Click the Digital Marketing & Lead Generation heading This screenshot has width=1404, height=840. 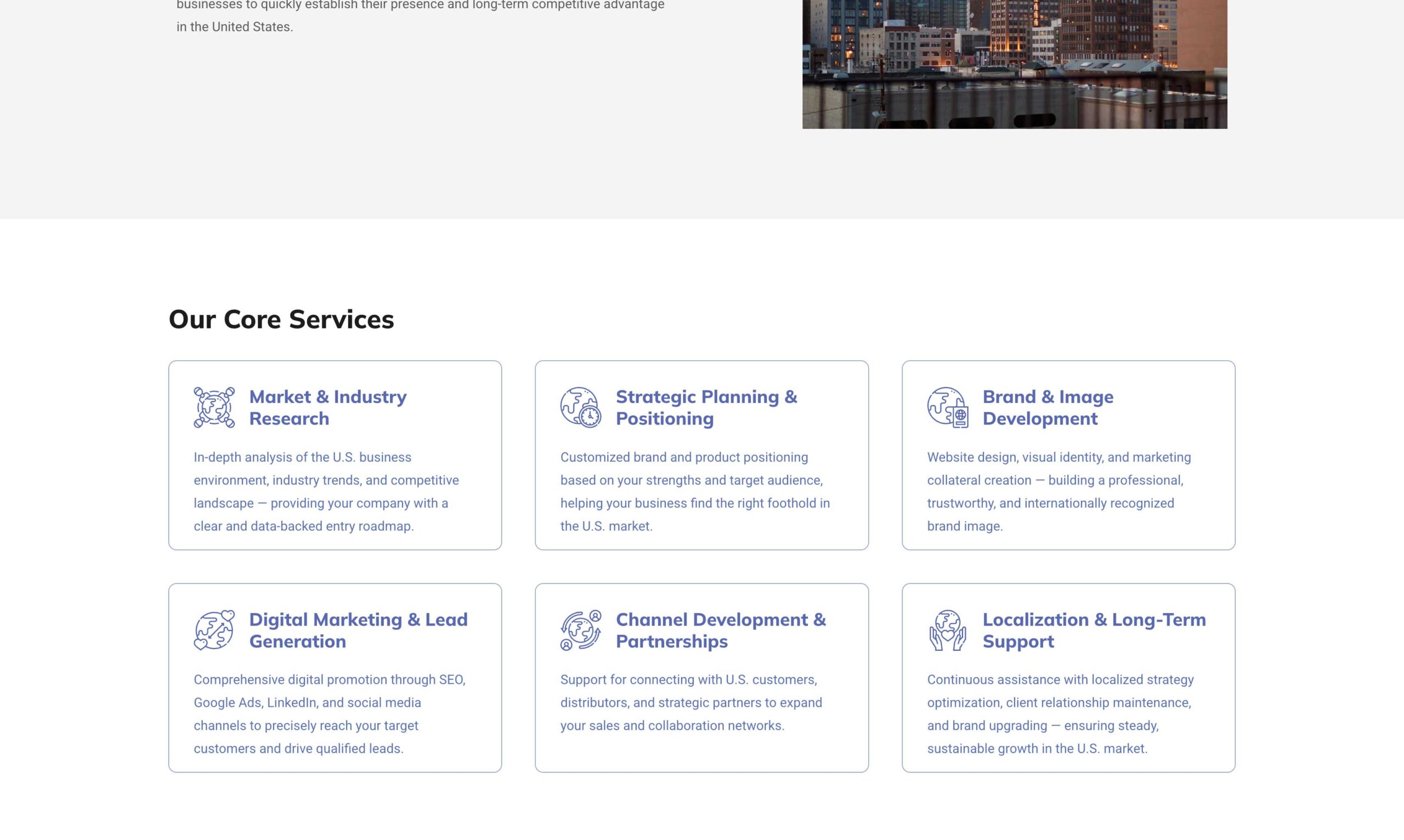(358, 630)
